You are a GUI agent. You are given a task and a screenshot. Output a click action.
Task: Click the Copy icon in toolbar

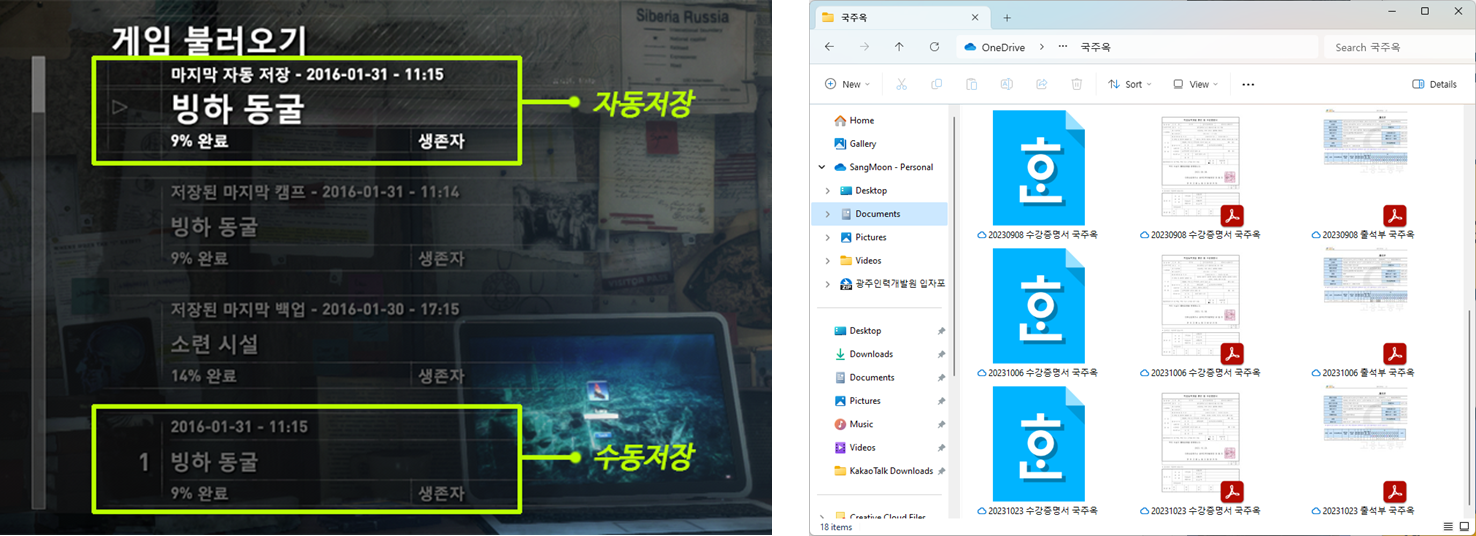pyautogui.click(x=936, y=84)
